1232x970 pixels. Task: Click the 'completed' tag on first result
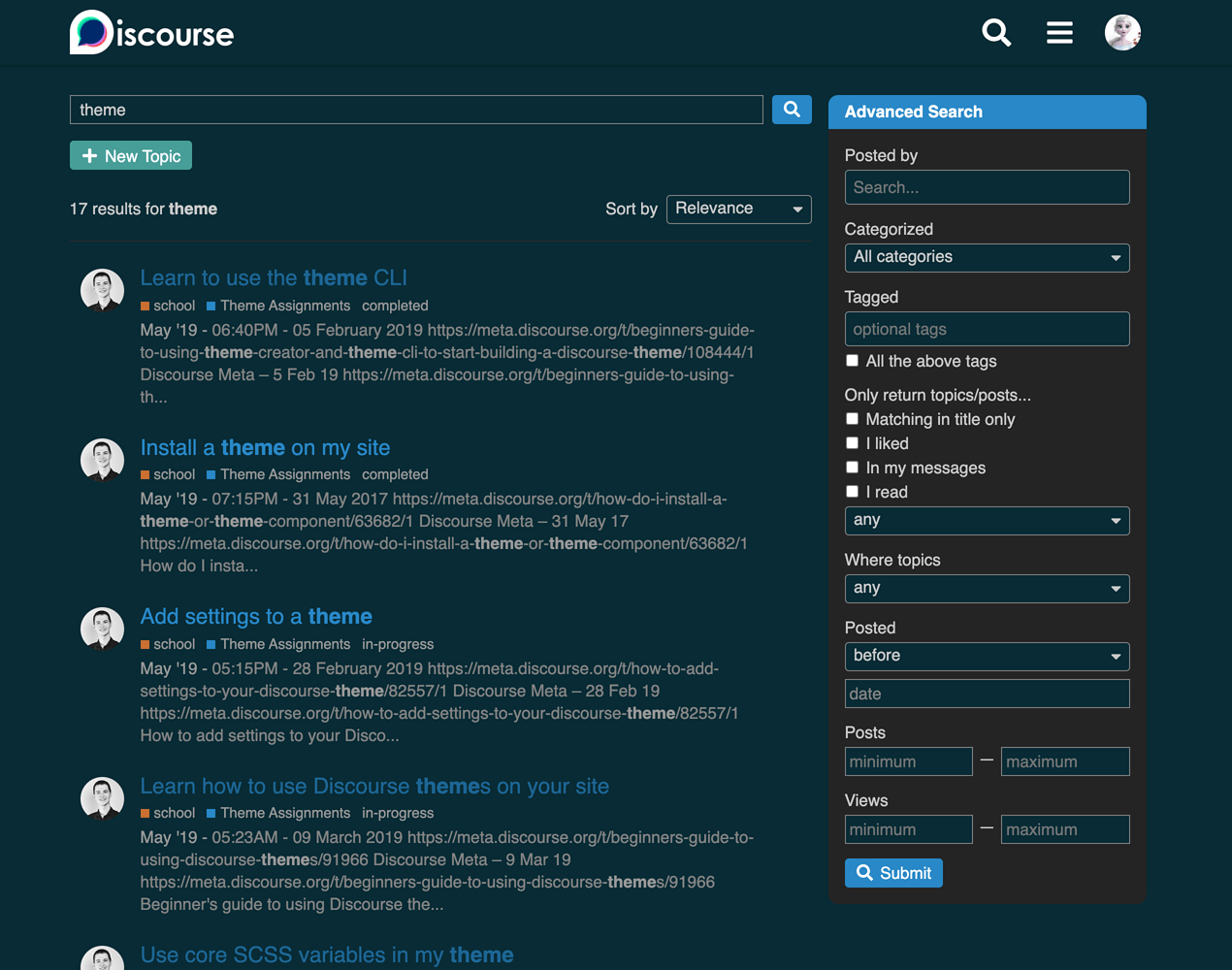(395, 306)
